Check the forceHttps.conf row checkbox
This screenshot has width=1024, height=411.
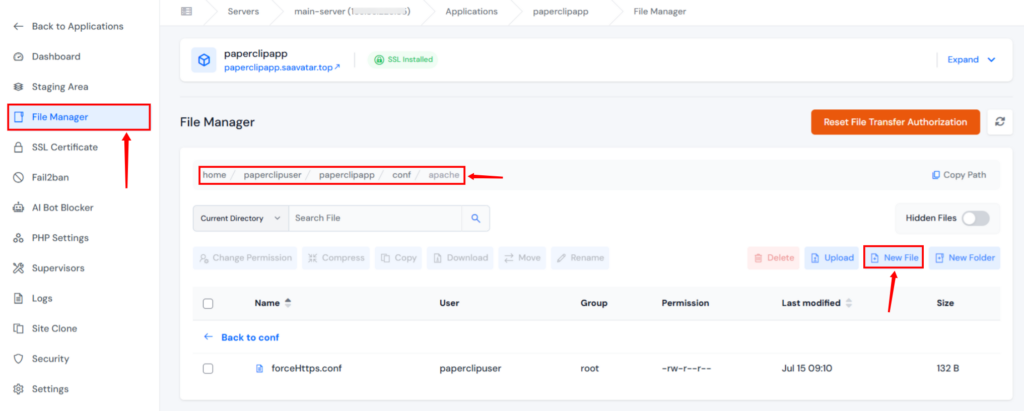[208, 369]
